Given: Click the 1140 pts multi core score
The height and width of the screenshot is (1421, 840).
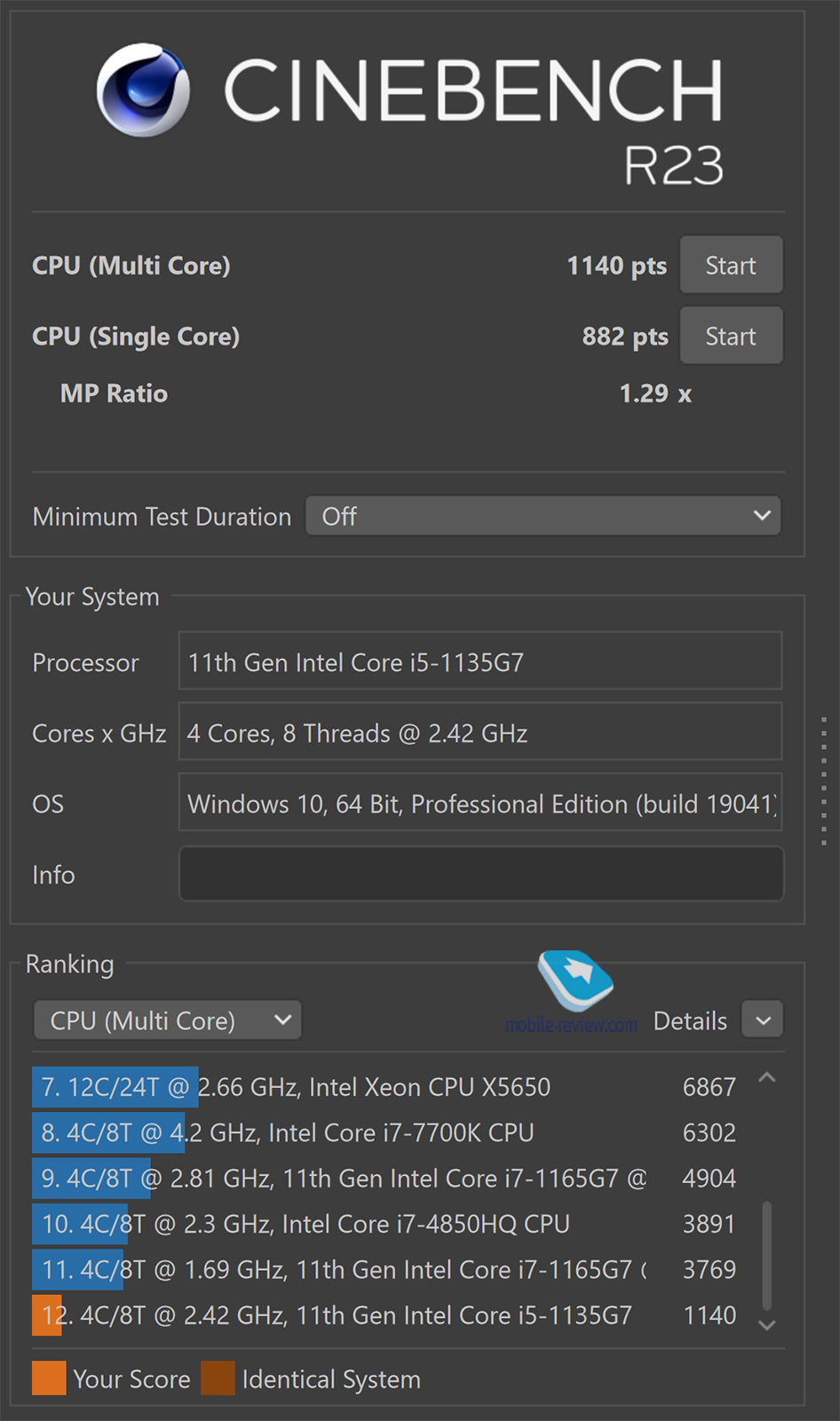Looking at the screenshot, I should (616, 266).
